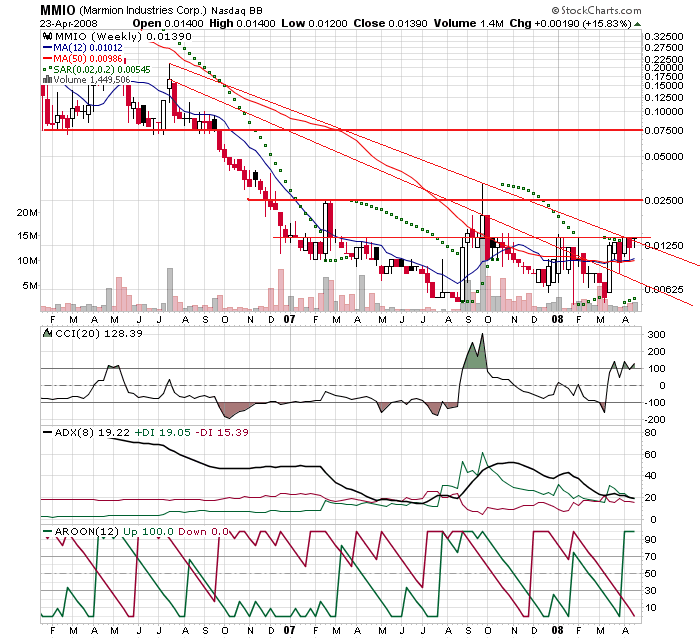This screenshot has height=639, width=700.
Task: Click the 0.02500 price axis label
Action: (x=663, y=200)
